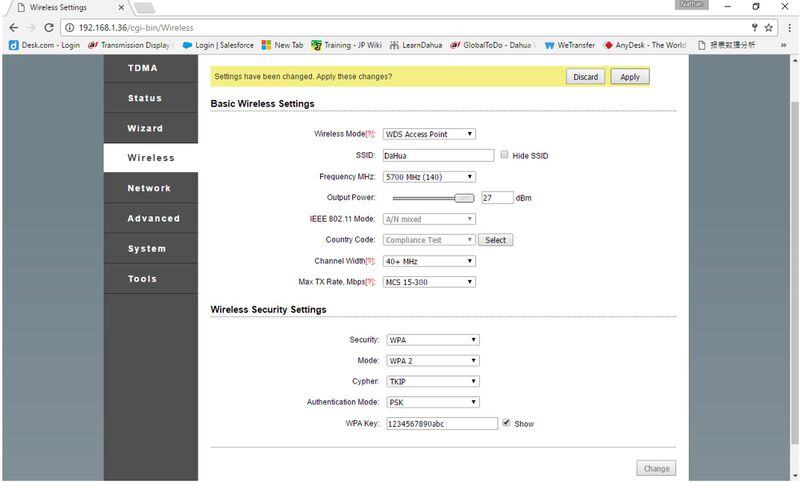Click the Output Power slider handle
The height and width of the screenshot is (482, 800).
pyautogui.click(x=464, y=198)
